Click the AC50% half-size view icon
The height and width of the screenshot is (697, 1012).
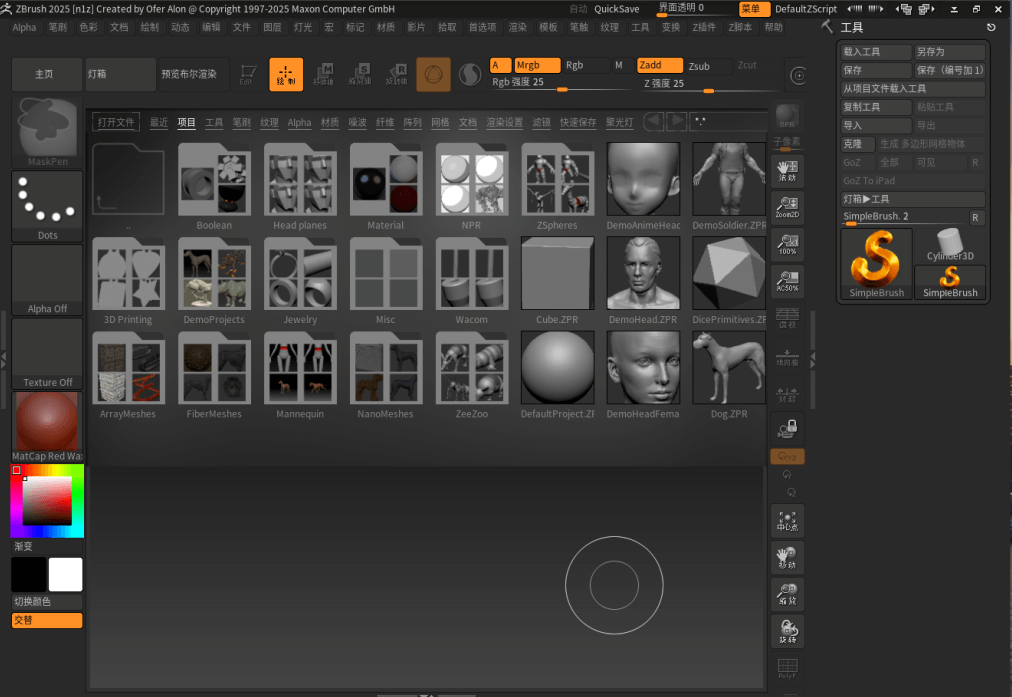tap(787, 281)
